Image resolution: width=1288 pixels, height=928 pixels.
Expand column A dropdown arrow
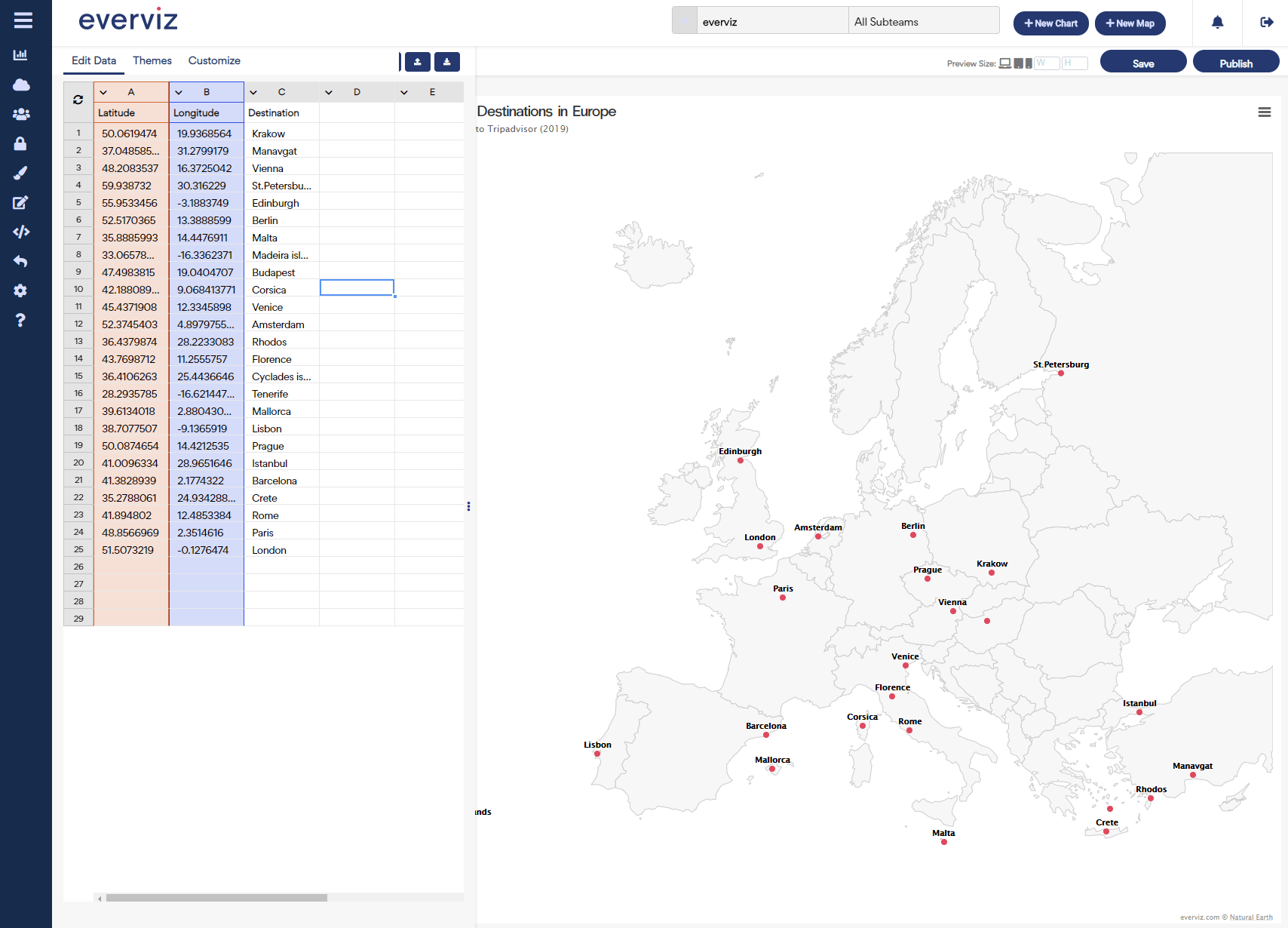[x=103, y=92]
